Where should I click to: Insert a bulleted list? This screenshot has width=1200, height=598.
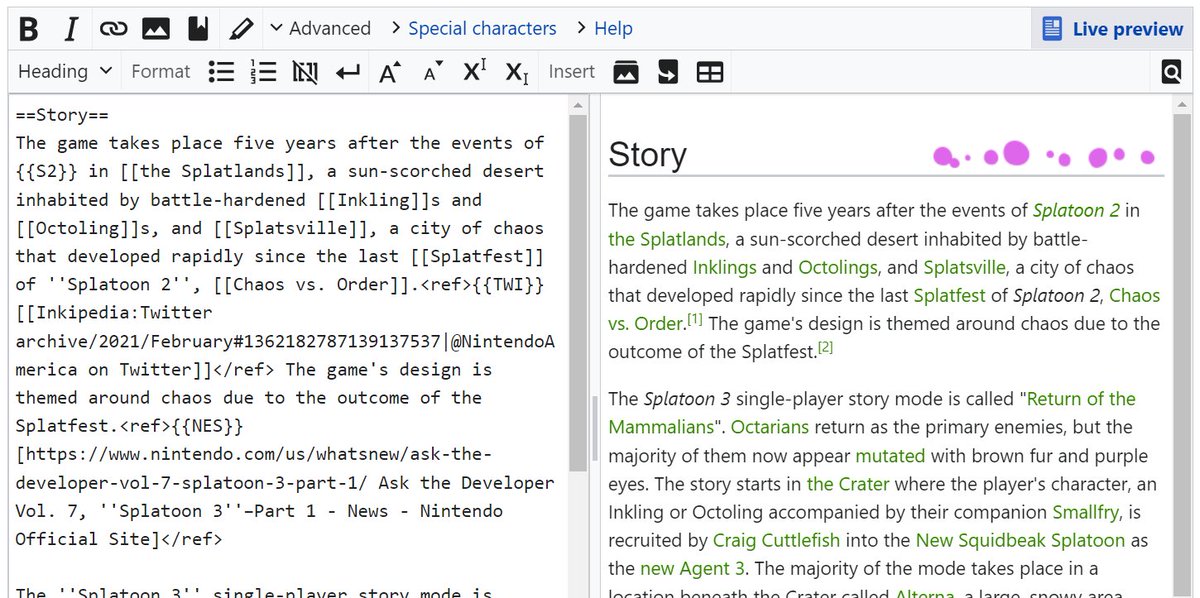(x=221, y=72)
